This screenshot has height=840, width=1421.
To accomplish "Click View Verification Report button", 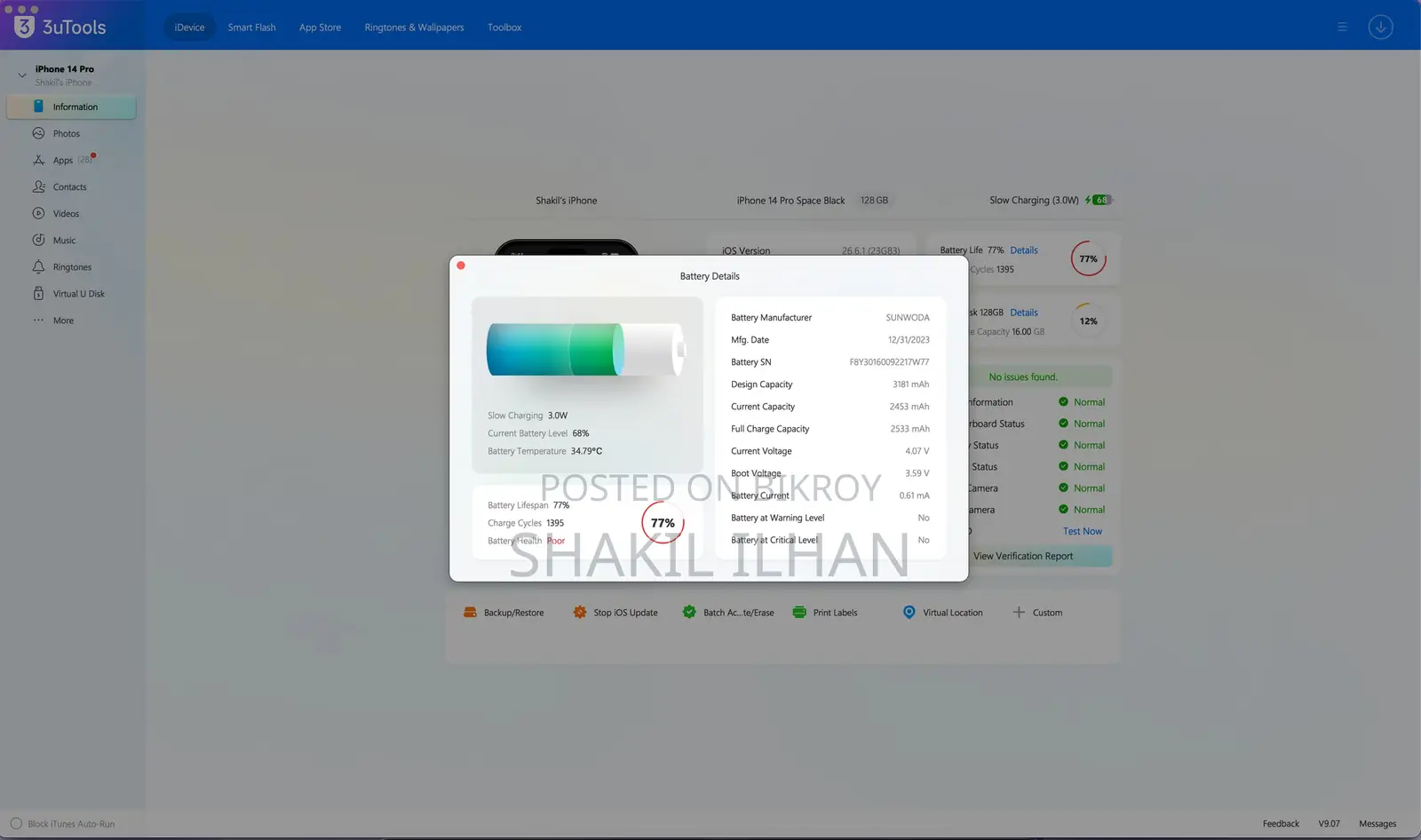I will (1023, 556).
